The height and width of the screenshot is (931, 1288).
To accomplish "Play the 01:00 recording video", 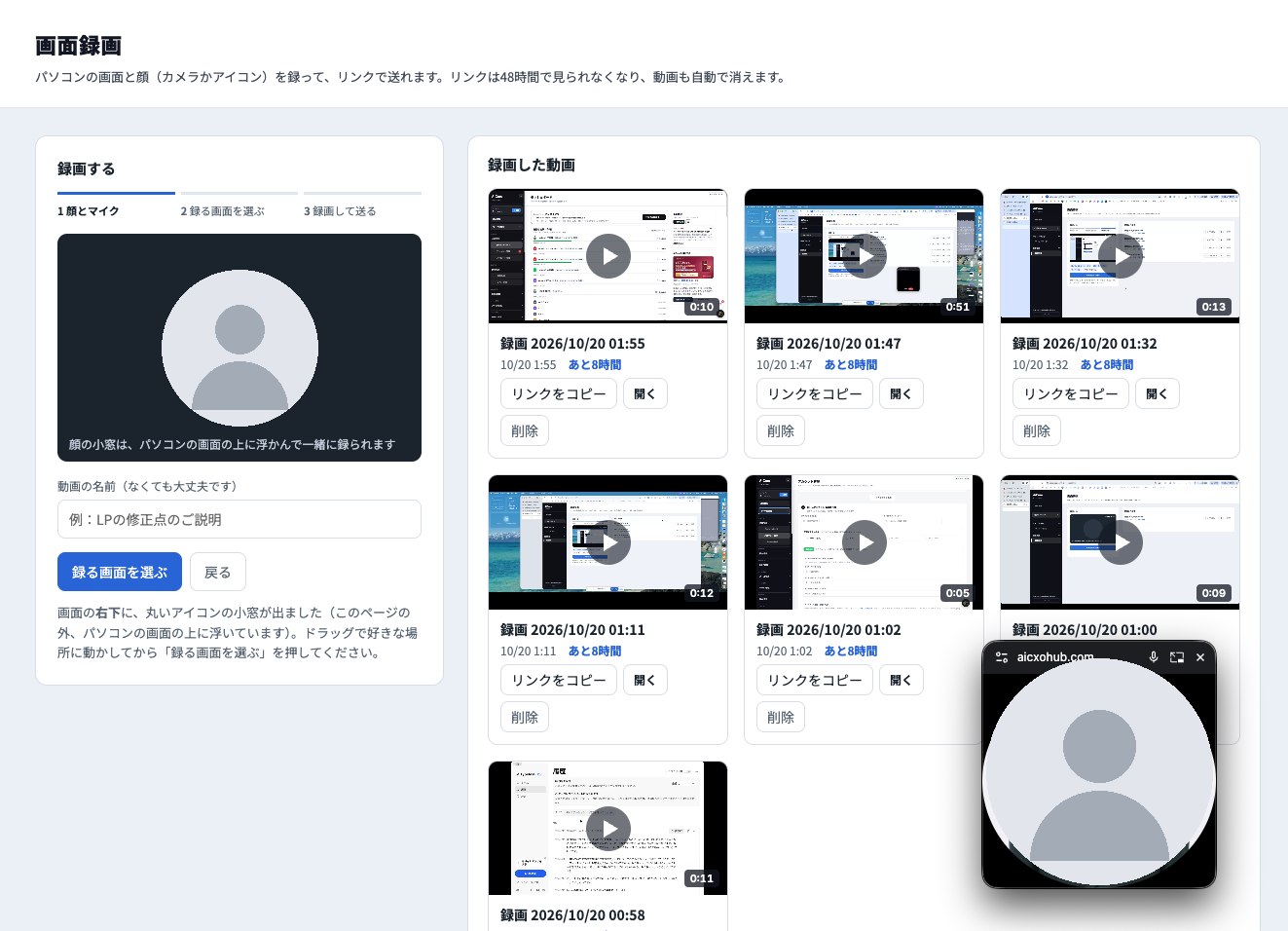I will 1121,542.
